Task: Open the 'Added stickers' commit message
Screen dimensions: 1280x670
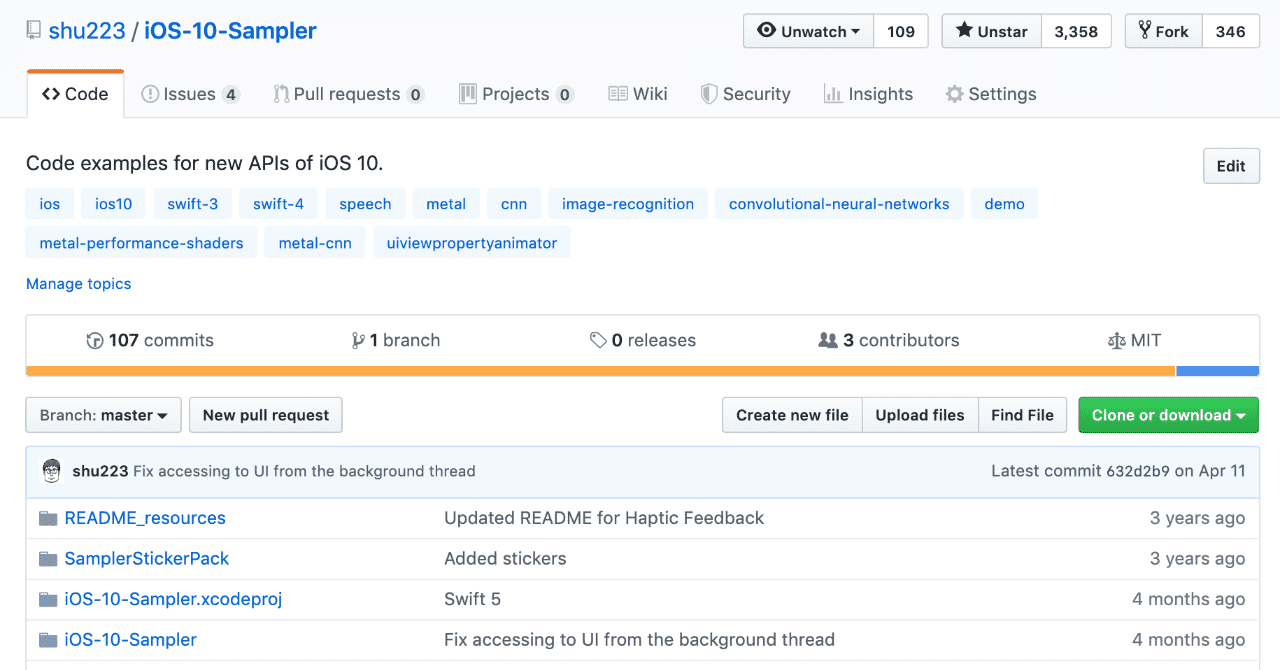Action: pos(505,559)
